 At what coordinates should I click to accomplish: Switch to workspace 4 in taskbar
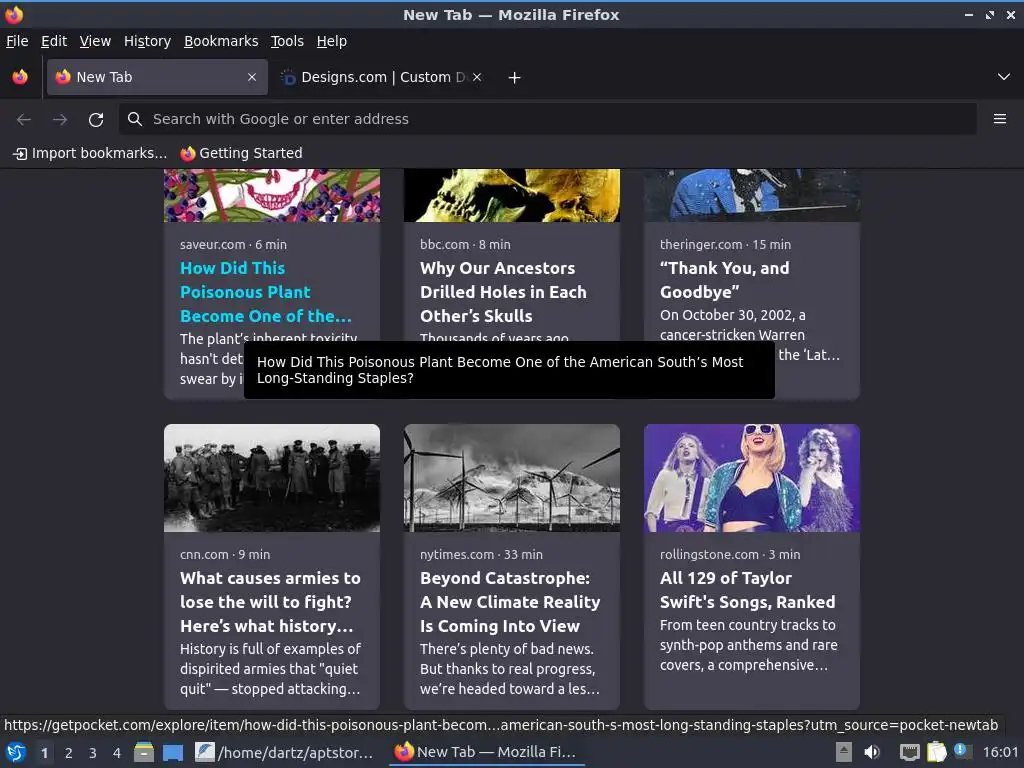click(117, 753)
